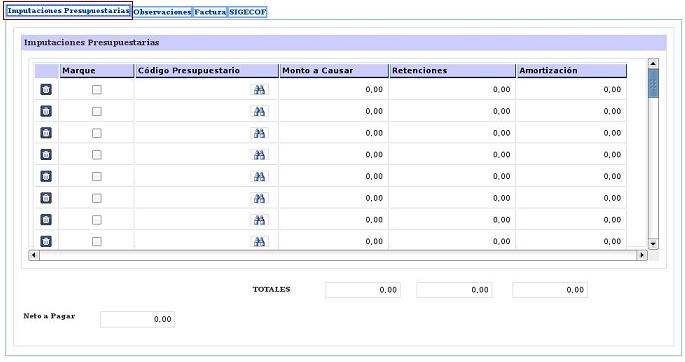Tick the Marque checkbox in the fifth row

pyautogui.click(x=97, y=176)
